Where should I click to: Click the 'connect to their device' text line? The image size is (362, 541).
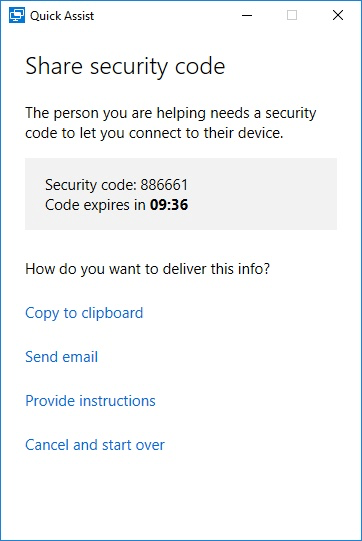[154, 133]
